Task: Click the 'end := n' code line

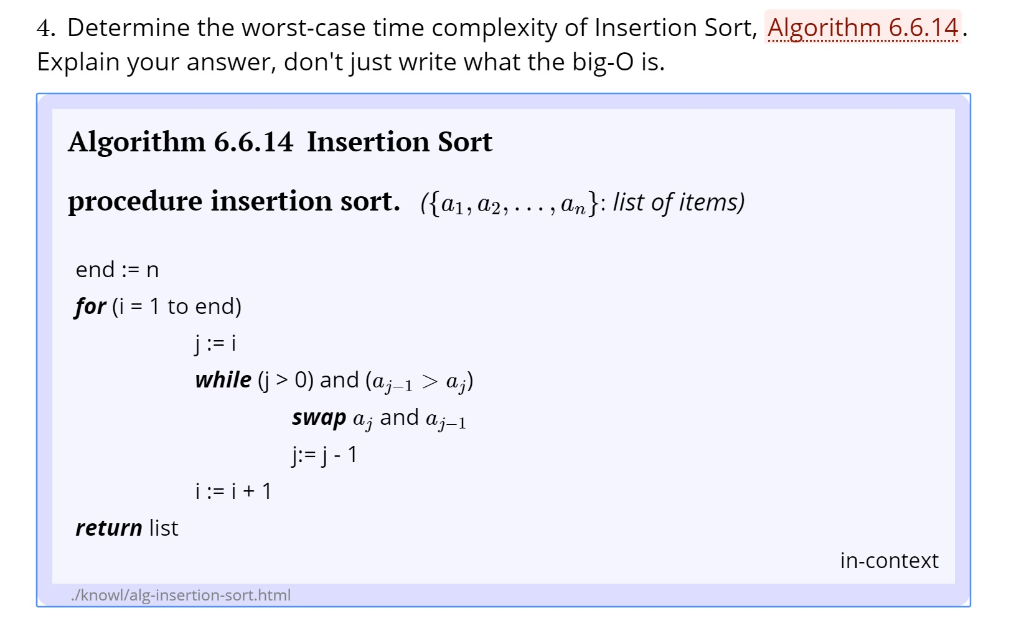Action: [x=117, y=269]
